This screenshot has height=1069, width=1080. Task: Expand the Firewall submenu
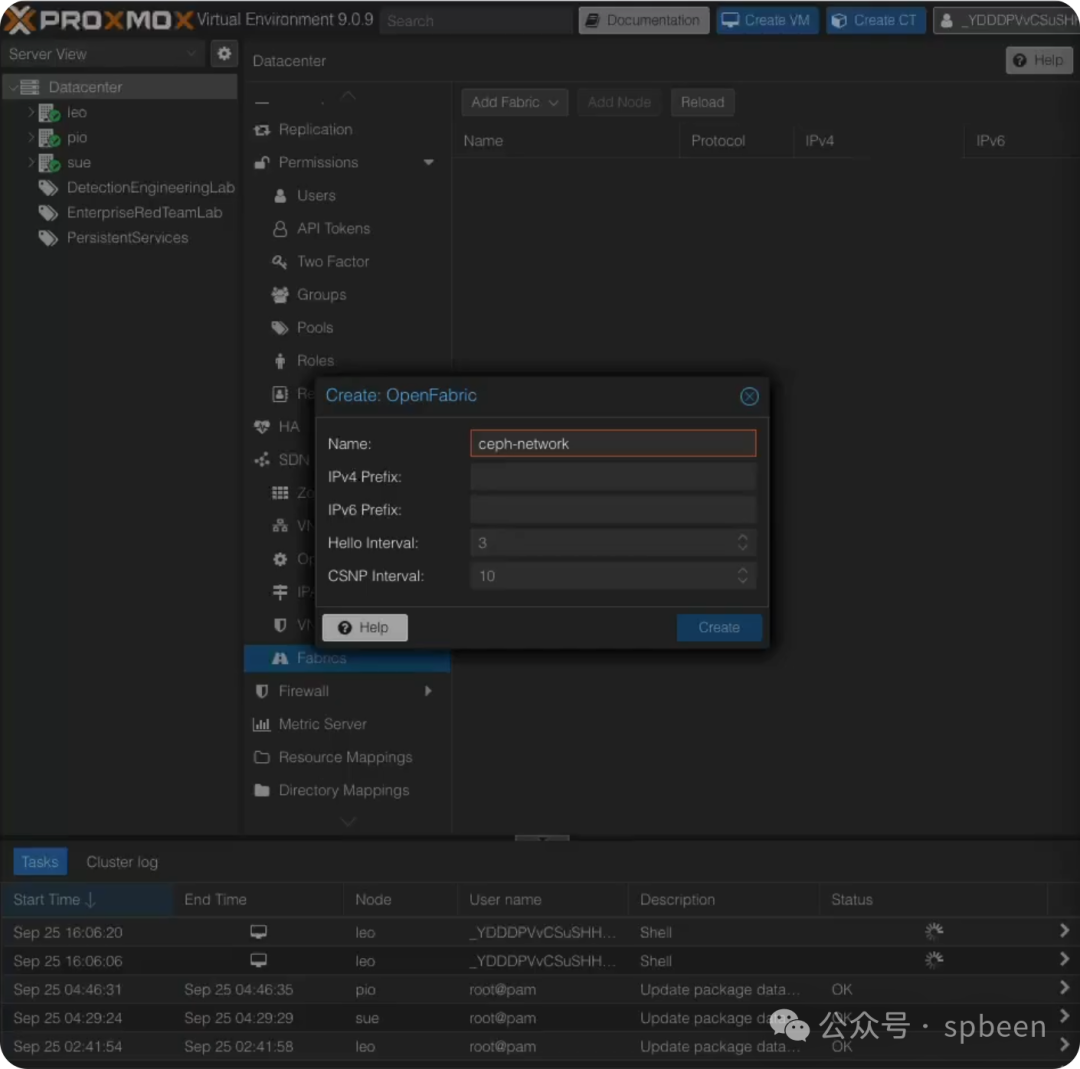[428, 691]
